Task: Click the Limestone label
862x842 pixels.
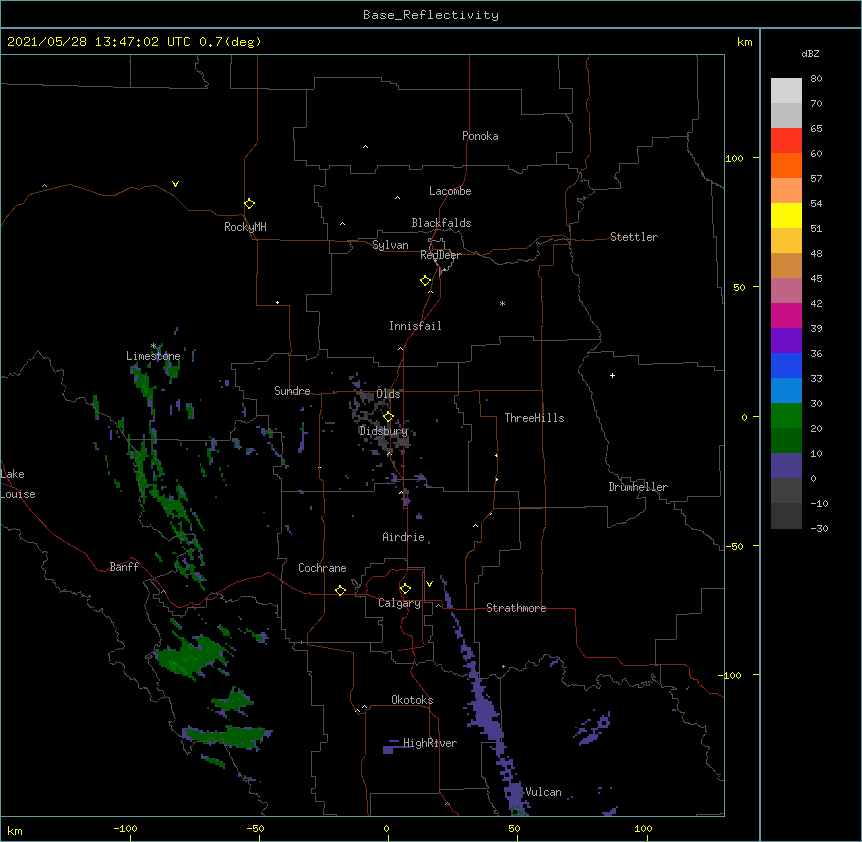Action: [153, 356]
